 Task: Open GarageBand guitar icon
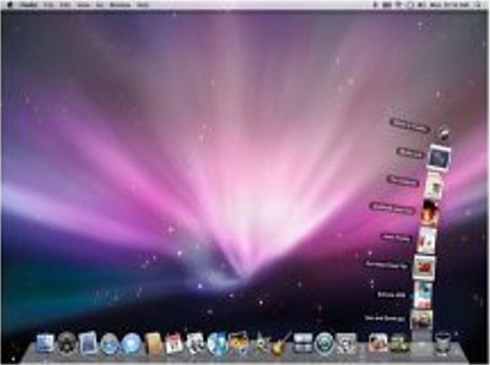pyautogui.click(x=282, y=343)
